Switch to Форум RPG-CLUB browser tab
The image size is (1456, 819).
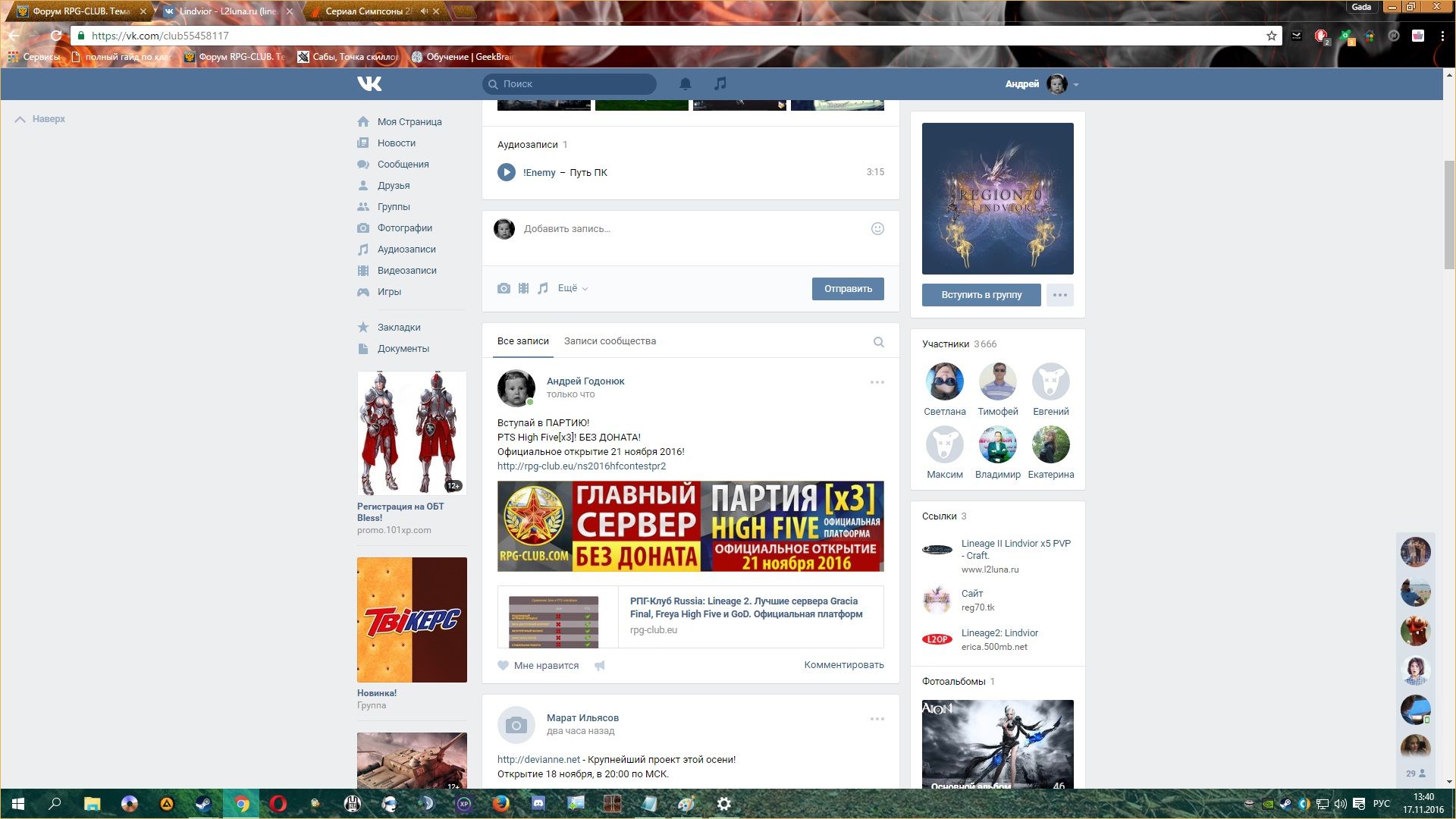[80, 11]
